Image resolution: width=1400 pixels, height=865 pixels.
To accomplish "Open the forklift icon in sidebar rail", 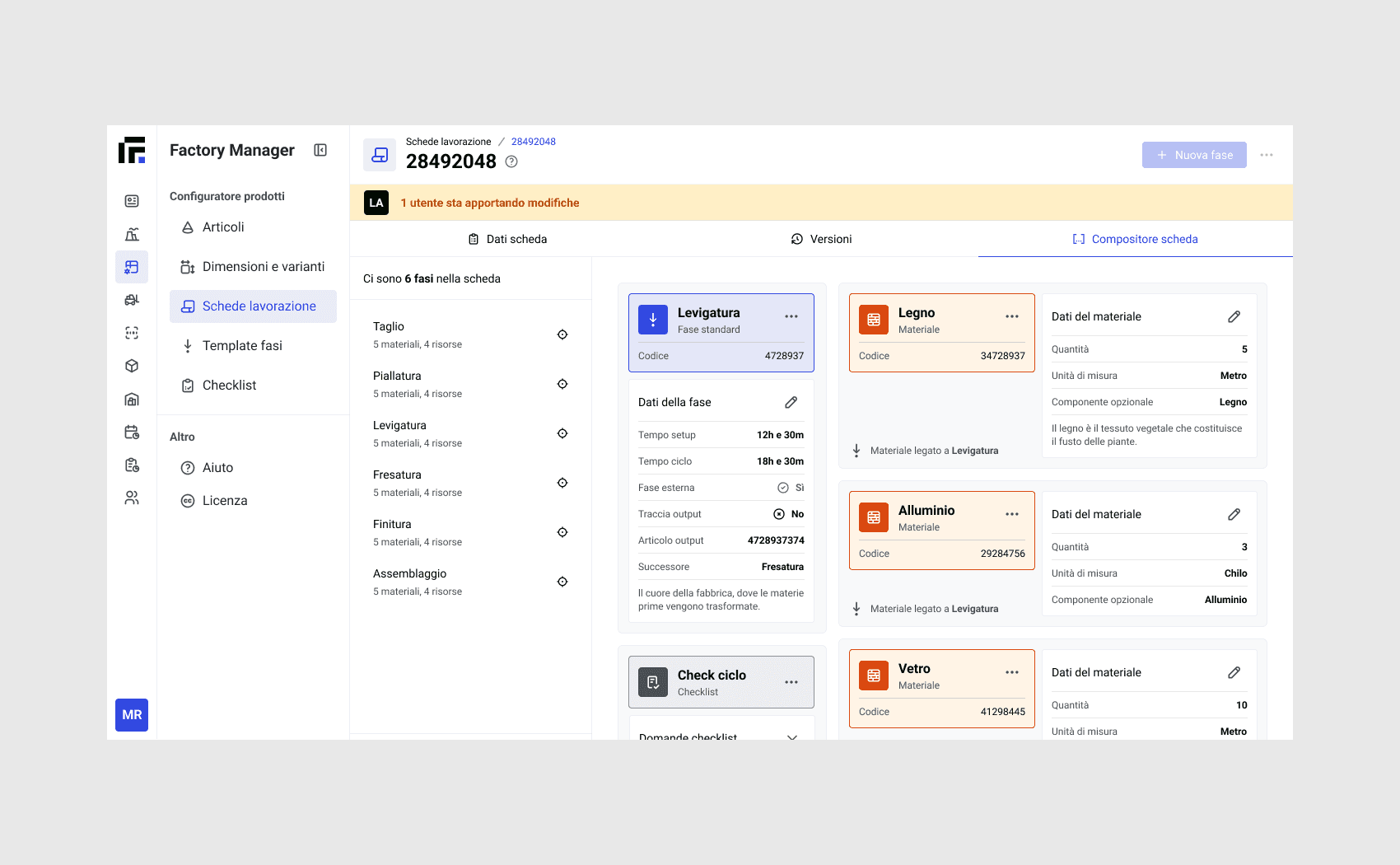I will click(x=132, y=300).
